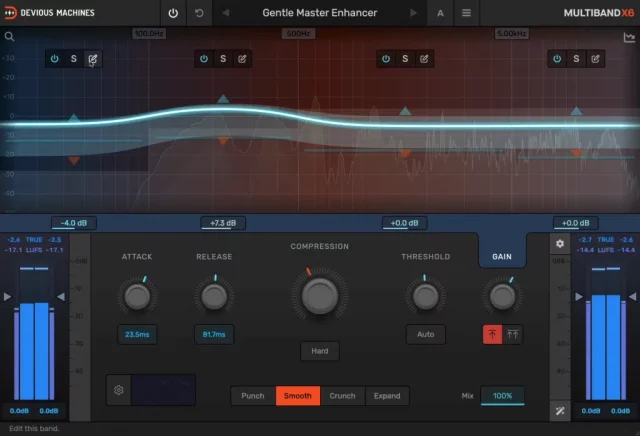Open the hamburger menu in header

point(466,13)
